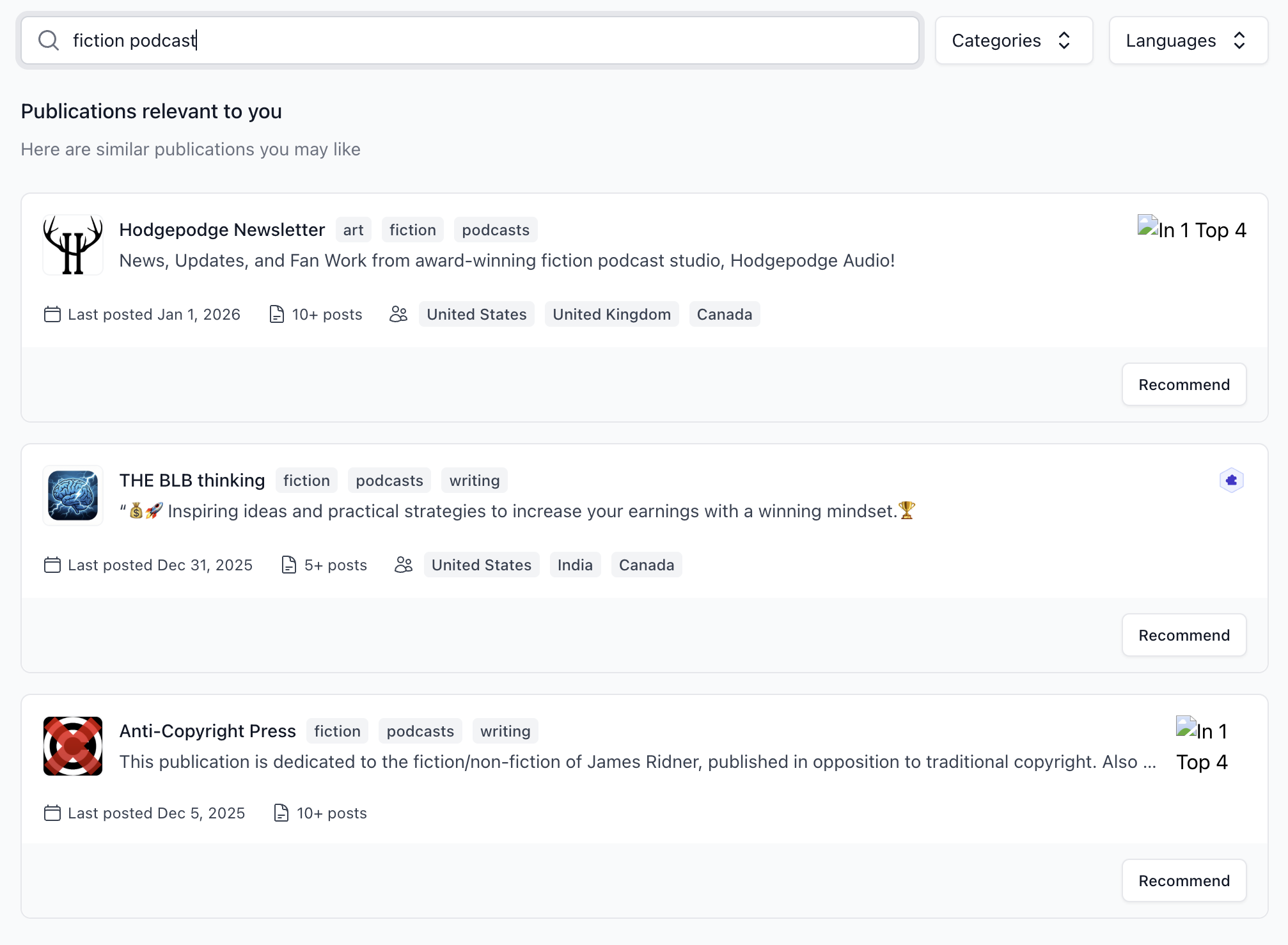Recommend Anti-Copyright Press

point(1184,881)
